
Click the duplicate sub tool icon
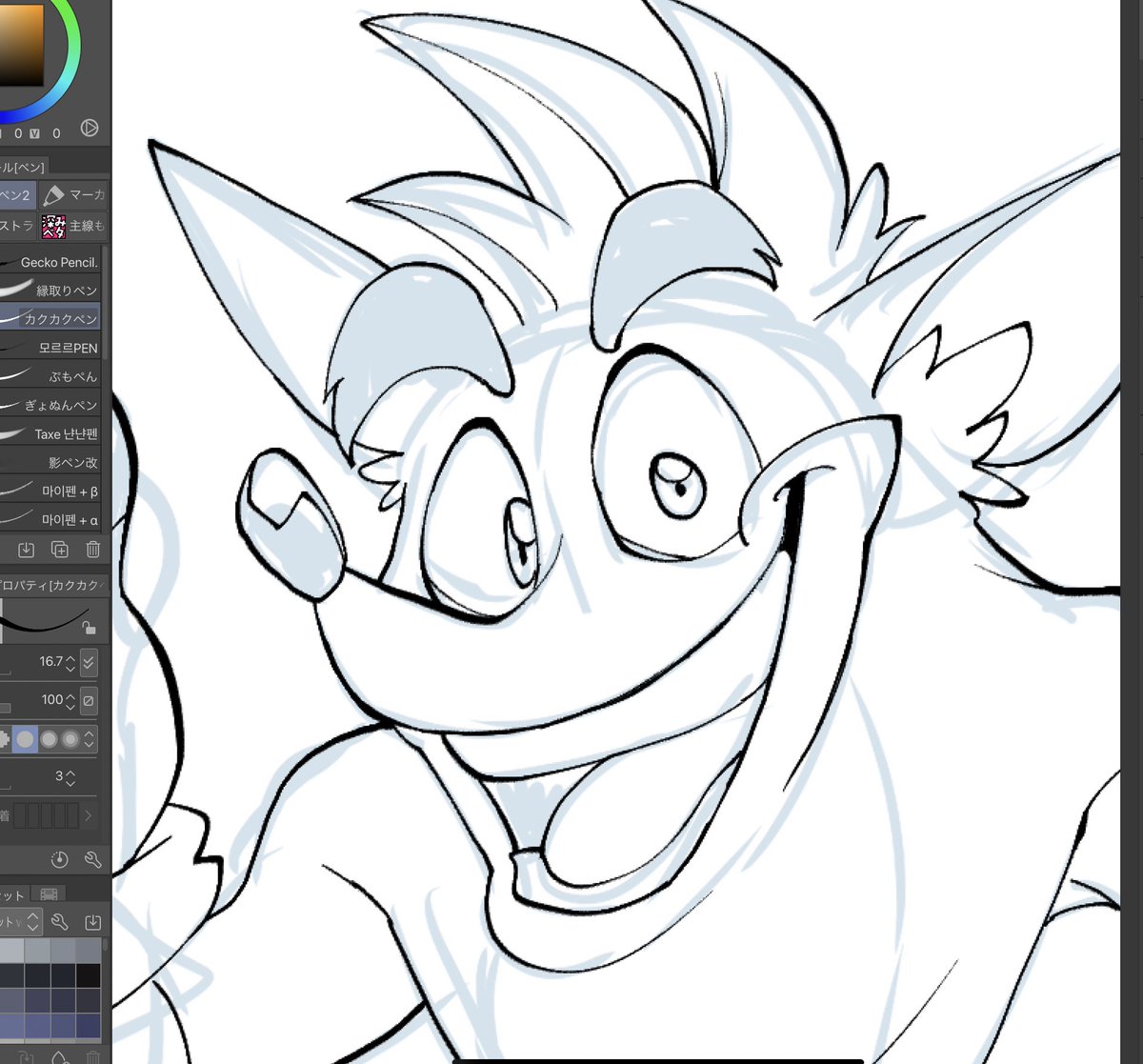59,550
